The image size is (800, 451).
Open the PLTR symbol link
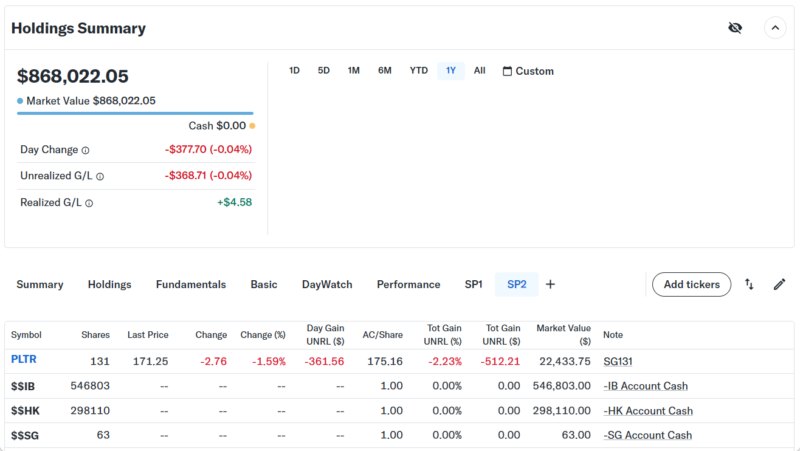click(x=24, y=359)
